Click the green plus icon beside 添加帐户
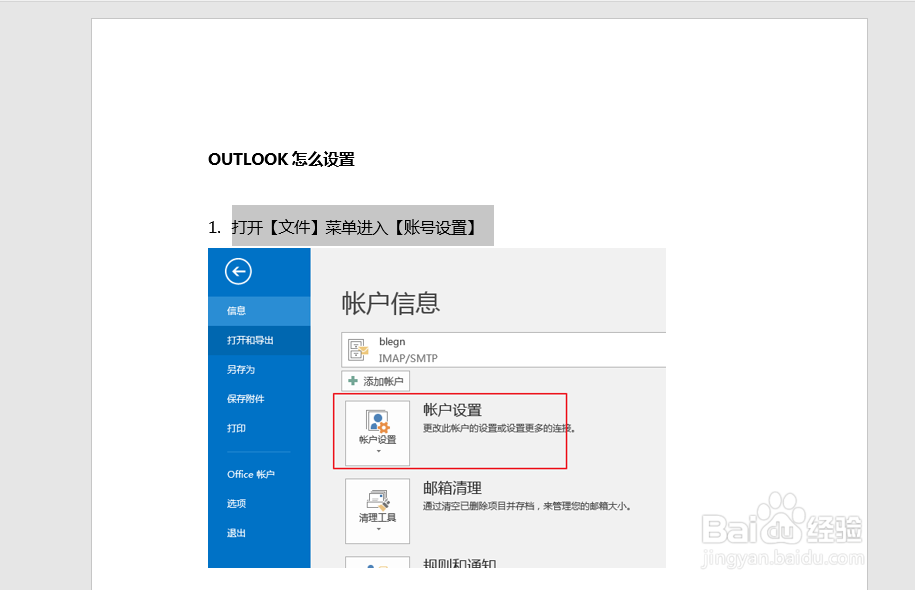This screenshot has height=590, width=915. pyautogui.click(x=352, y=381)
